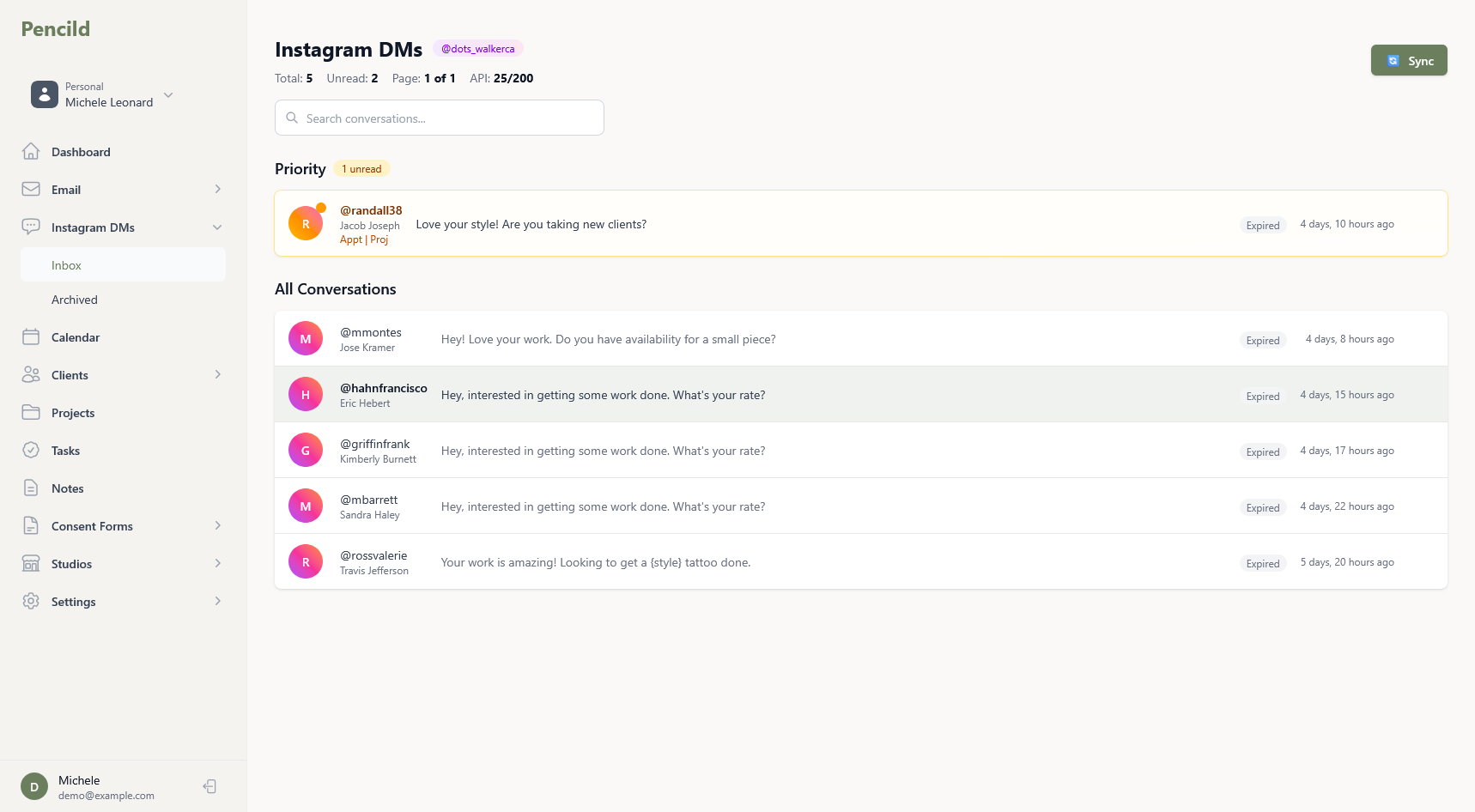Open Notes via its sidebar icon
This screenshot has width=1475, height=812.
click(31, 488)
